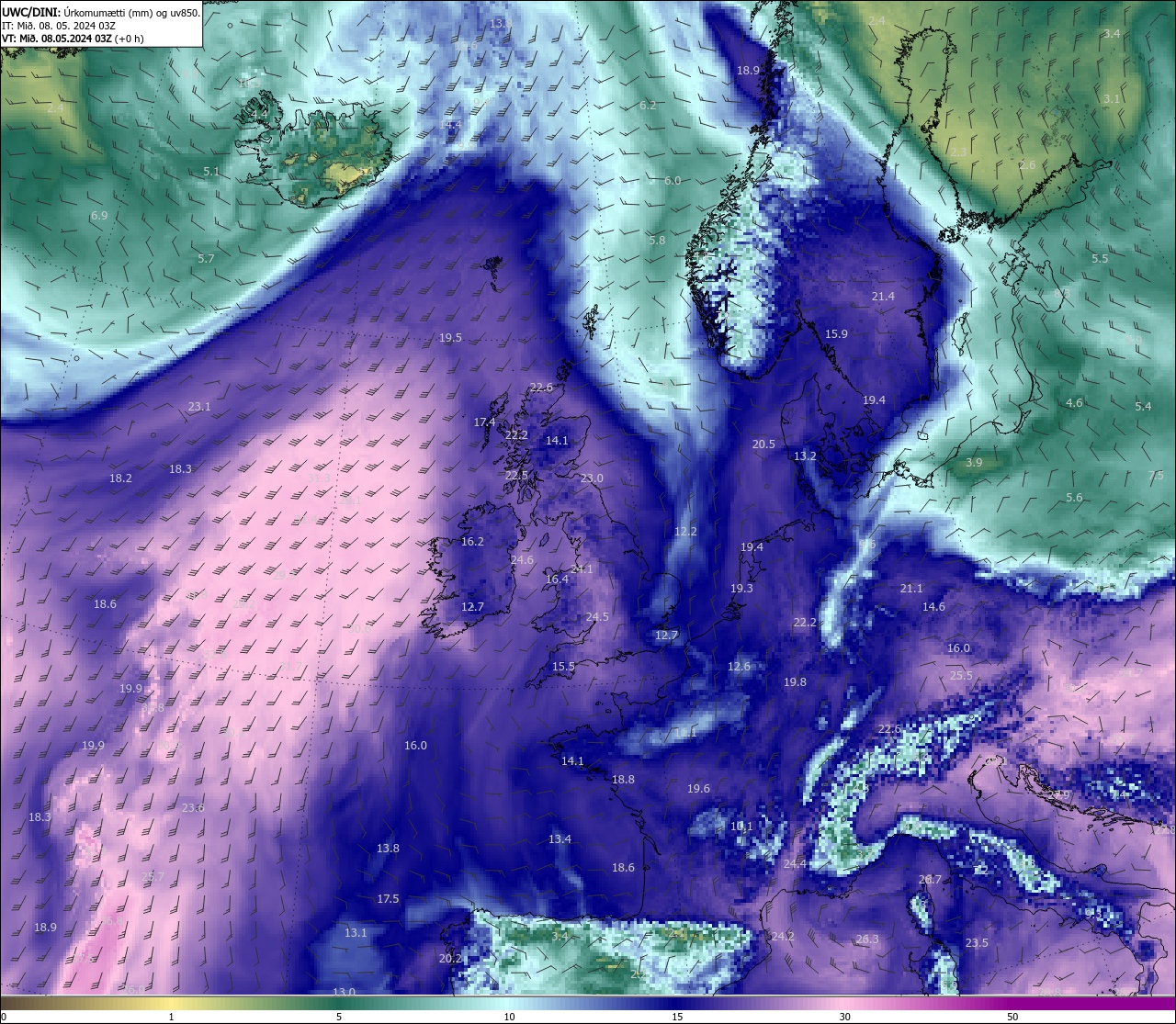Click the 26.3 value over the Mediterranean

pos(867,940)
